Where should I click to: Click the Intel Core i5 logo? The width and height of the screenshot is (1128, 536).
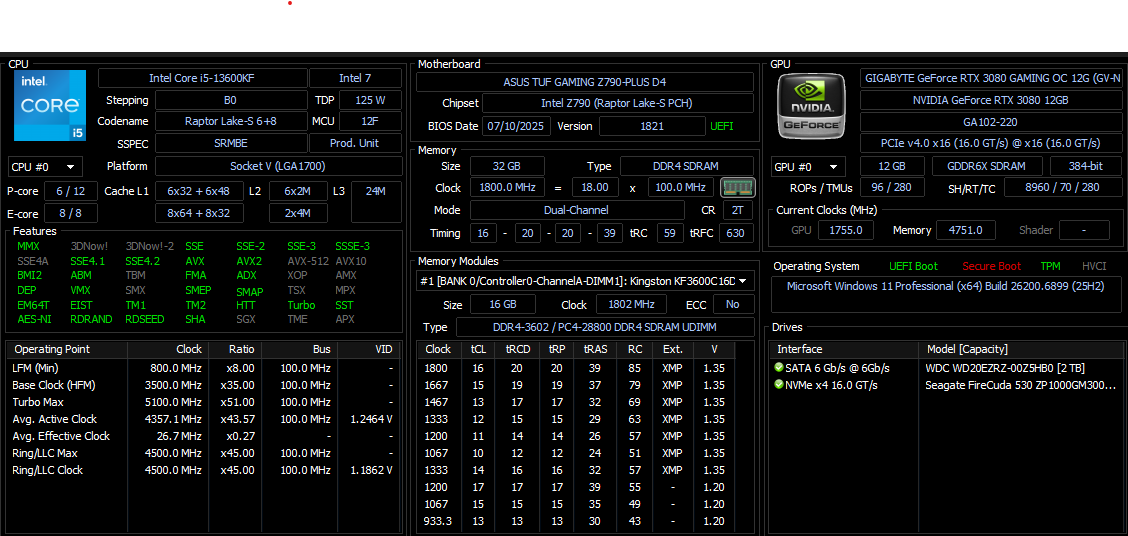click(49, 105)
